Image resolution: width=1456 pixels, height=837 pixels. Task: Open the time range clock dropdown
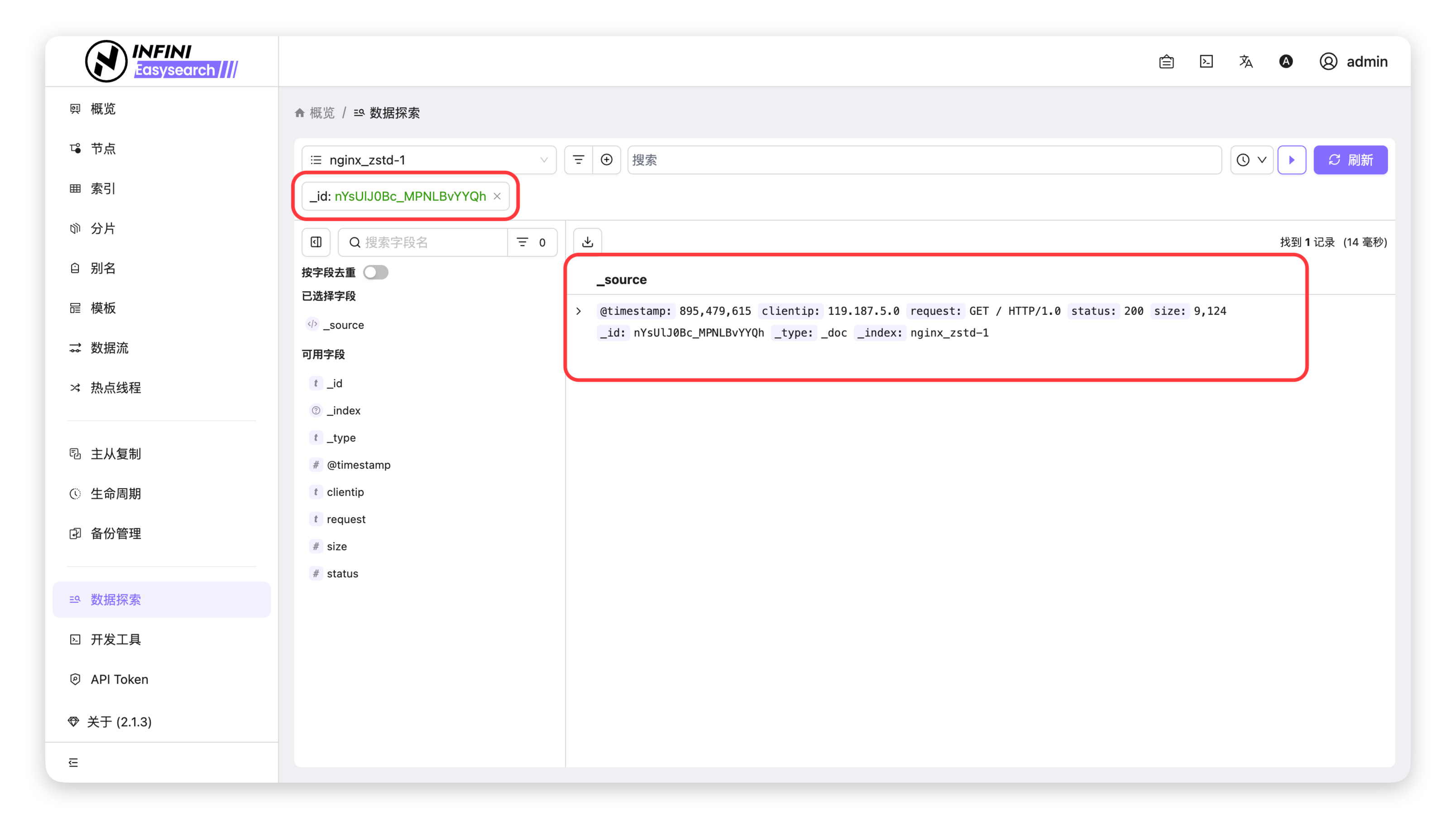click(x=1251, y=160)
